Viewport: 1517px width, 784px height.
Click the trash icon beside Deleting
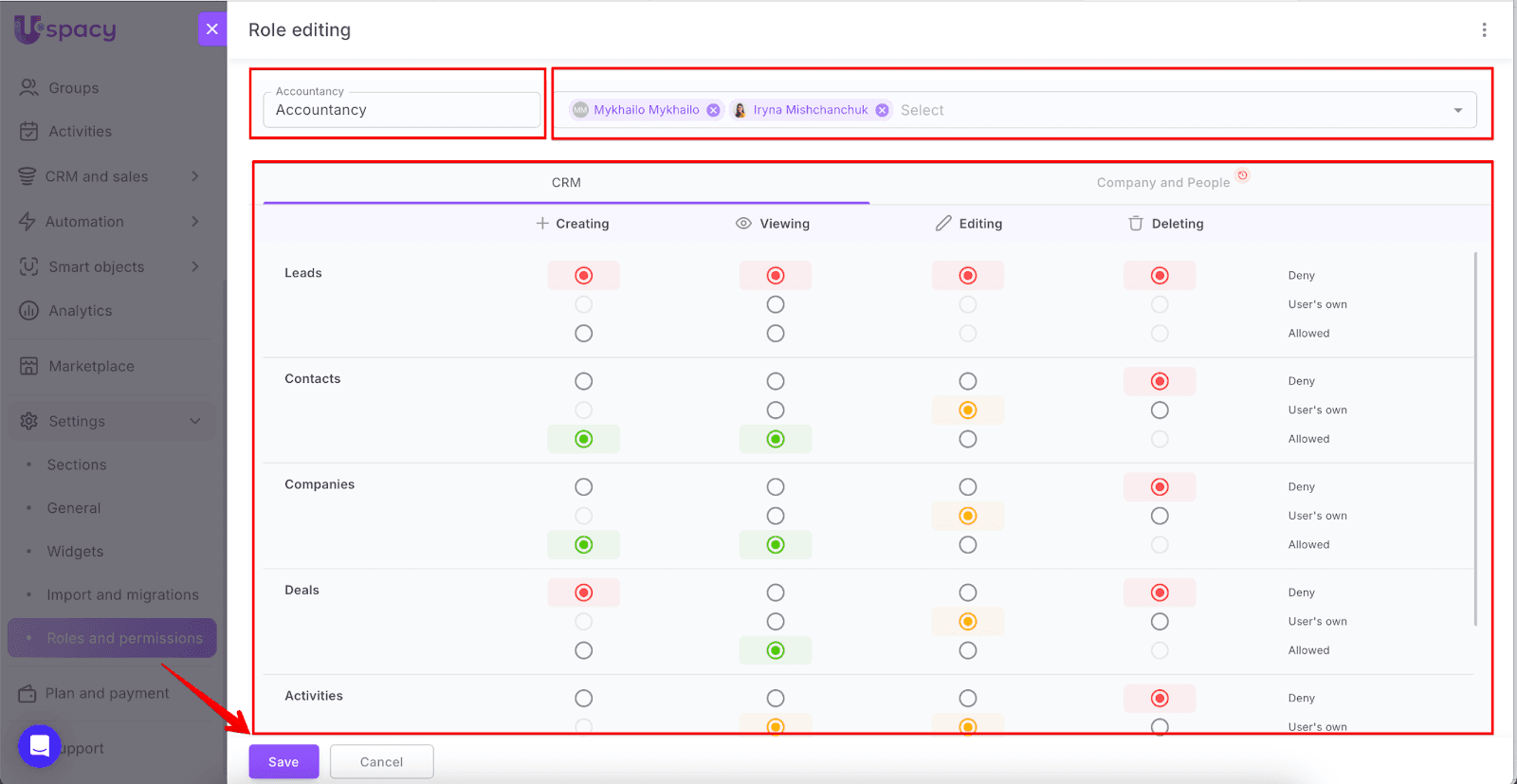pos(1136,224)
